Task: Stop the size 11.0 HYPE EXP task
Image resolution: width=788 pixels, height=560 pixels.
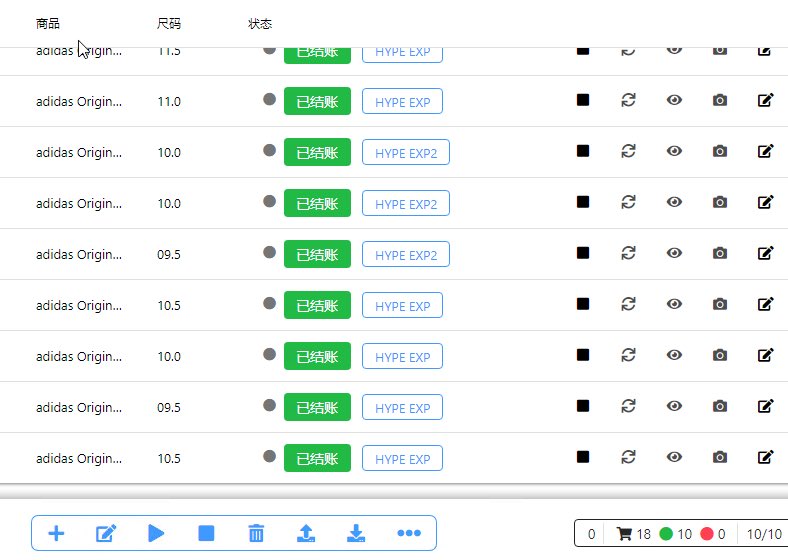Action: pos(583,101)
